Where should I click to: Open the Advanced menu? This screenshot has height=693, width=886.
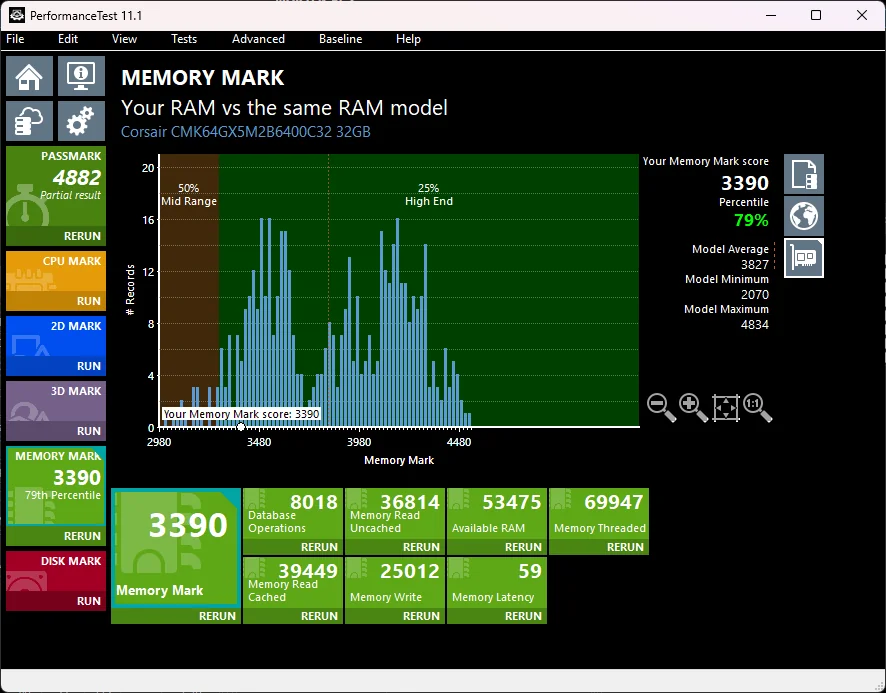point(258,39)
